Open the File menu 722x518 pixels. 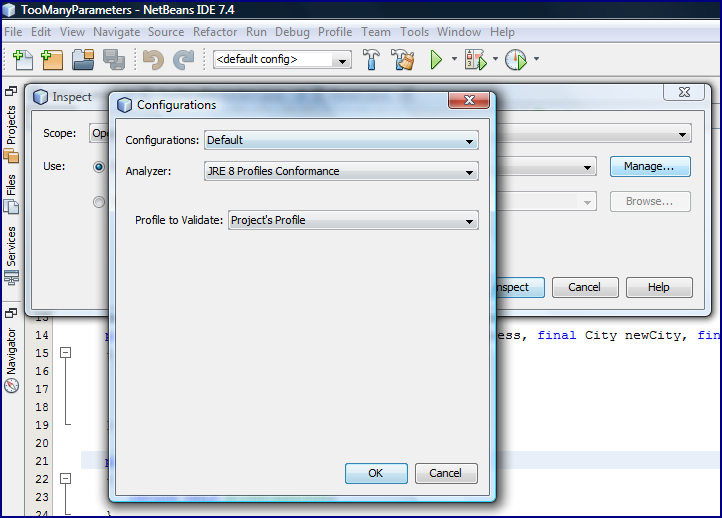click(x=13, y=32)
